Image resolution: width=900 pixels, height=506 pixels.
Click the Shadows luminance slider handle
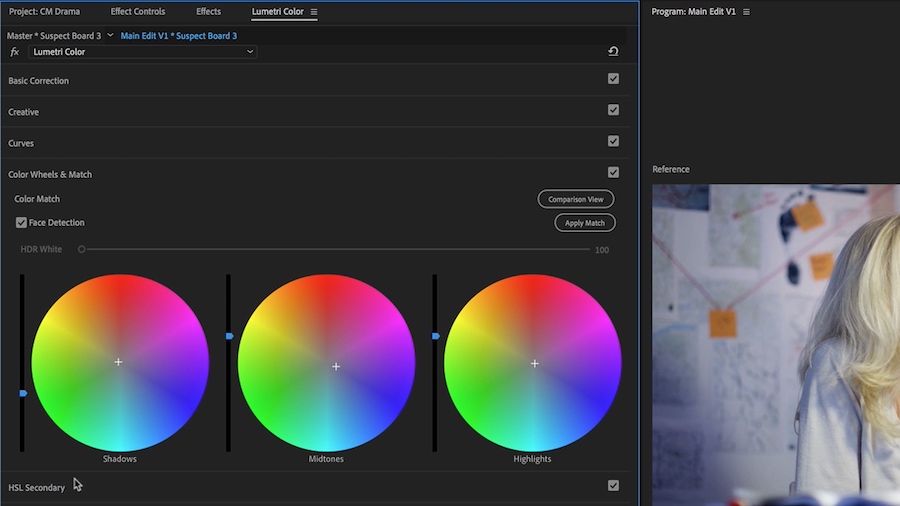23,393
